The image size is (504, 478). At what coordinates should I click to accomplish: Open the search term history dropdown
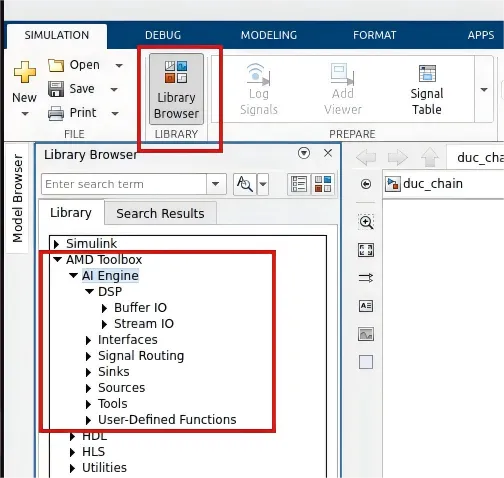(216, 184)
